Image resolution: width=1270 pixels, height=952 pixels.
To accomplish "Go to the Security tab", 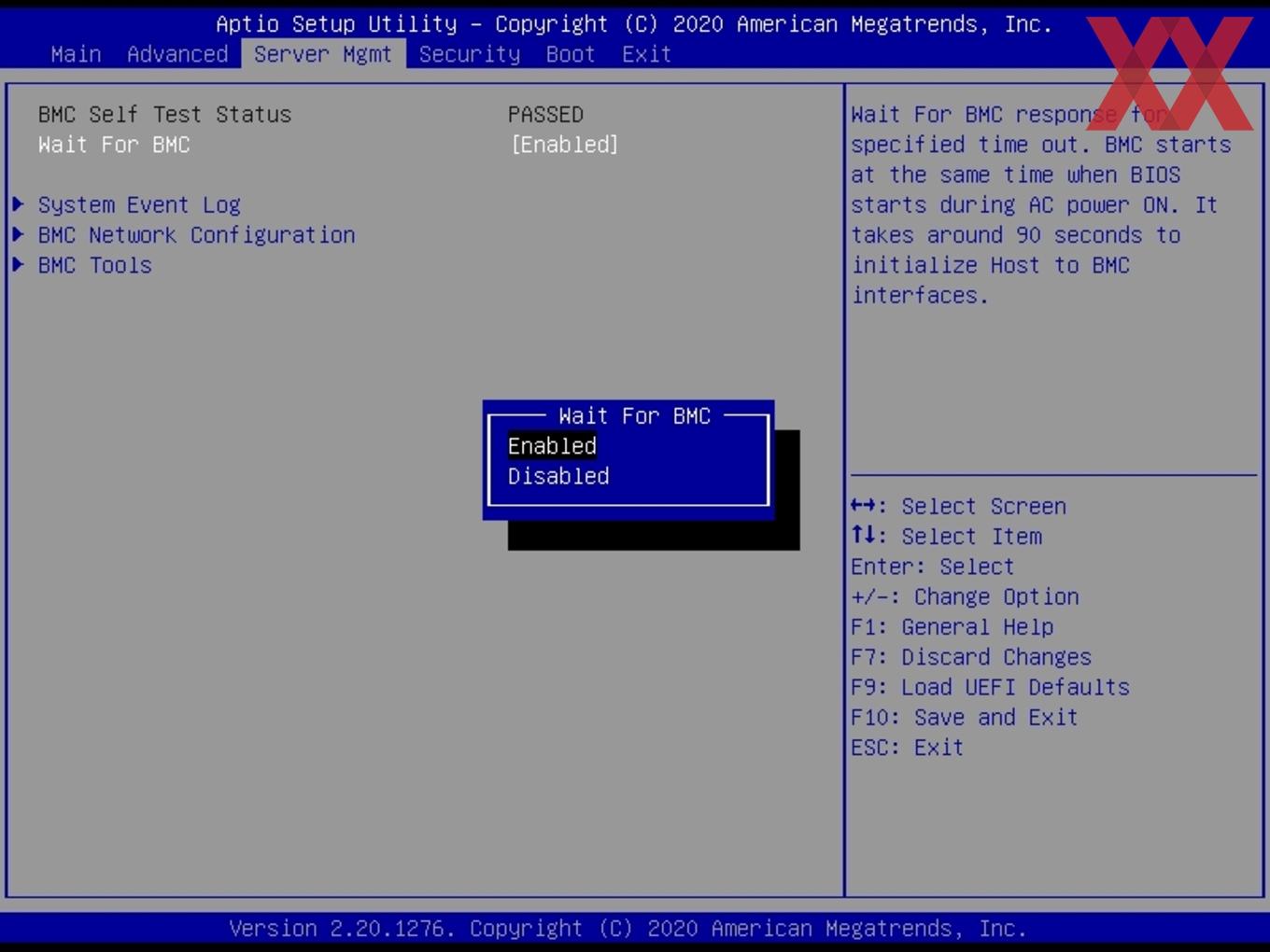I will [x=470, y=54].
